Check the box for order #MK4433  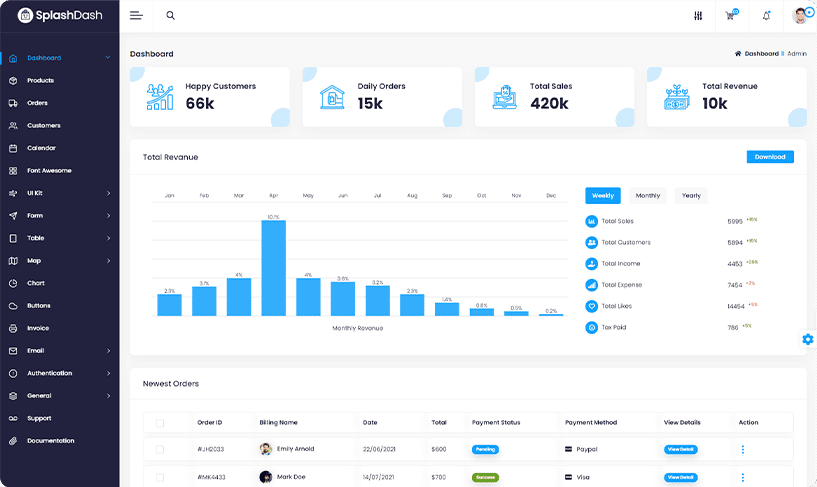[x=160, y=477]
